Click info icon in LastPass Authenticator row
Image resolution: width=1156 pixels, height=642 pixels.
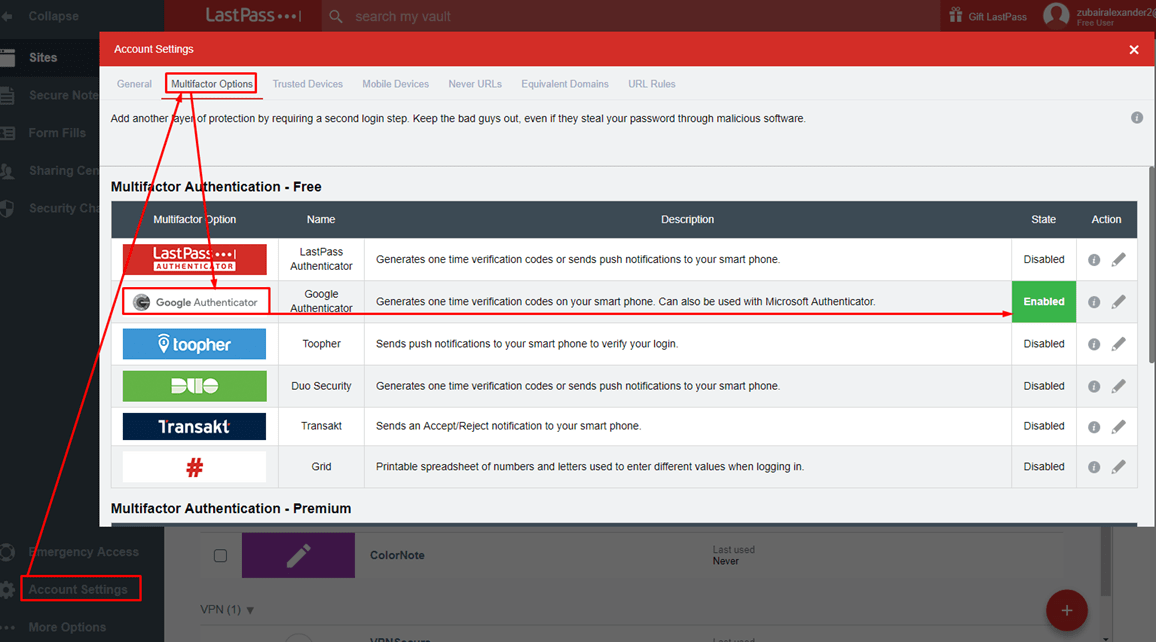[1094, 259]
